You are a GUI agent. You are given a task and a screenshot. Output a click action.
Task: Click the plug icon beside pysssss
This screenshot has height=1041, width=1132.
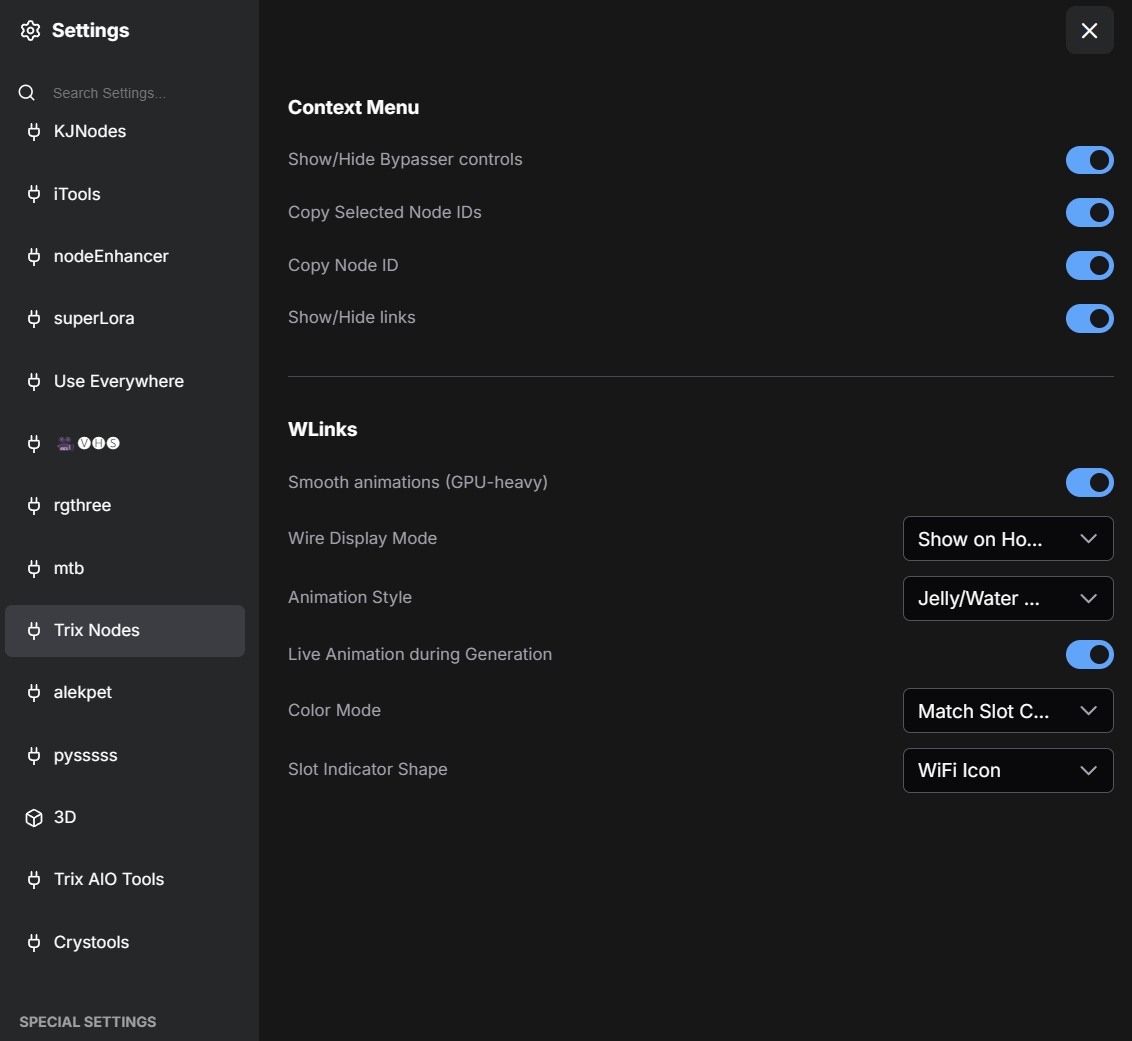click(33, 755)
